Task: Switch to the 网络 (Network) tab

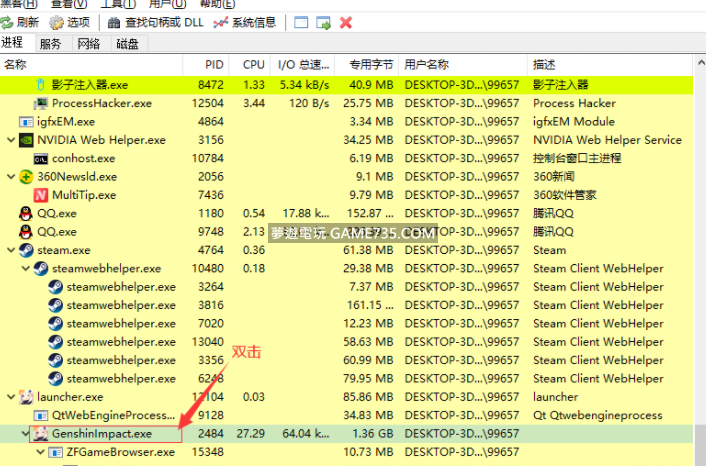Action: coord(89,44)
